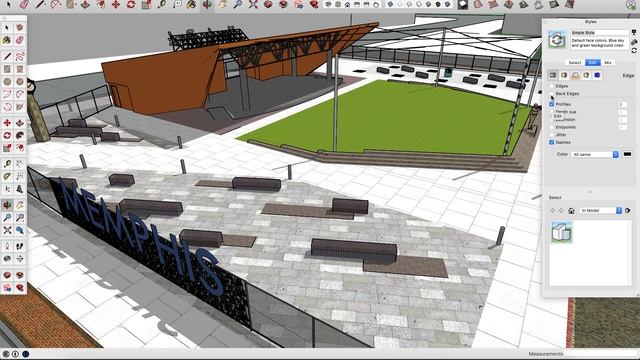Open the Details arrow beside In Model
The height and width of the screenshot is (360, 640).
(x=628, y=211)
